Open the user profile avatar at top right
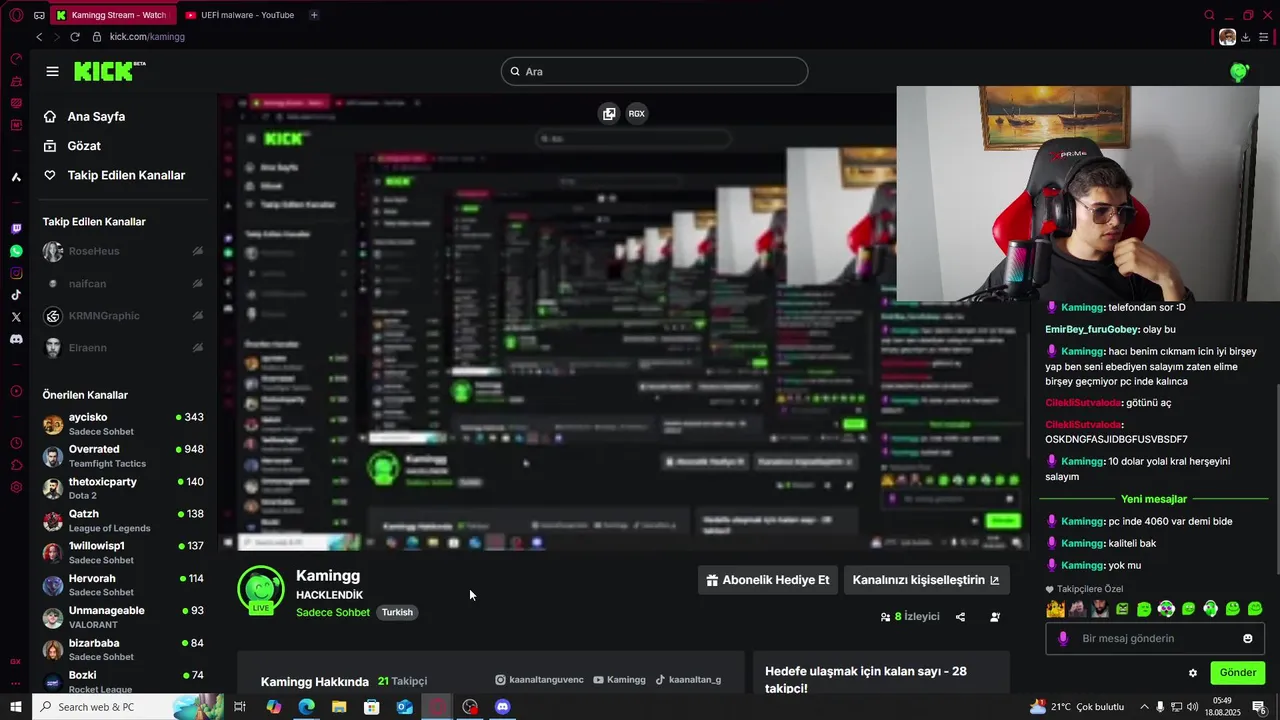The image size is (1280, 720). coord(1240,72)
